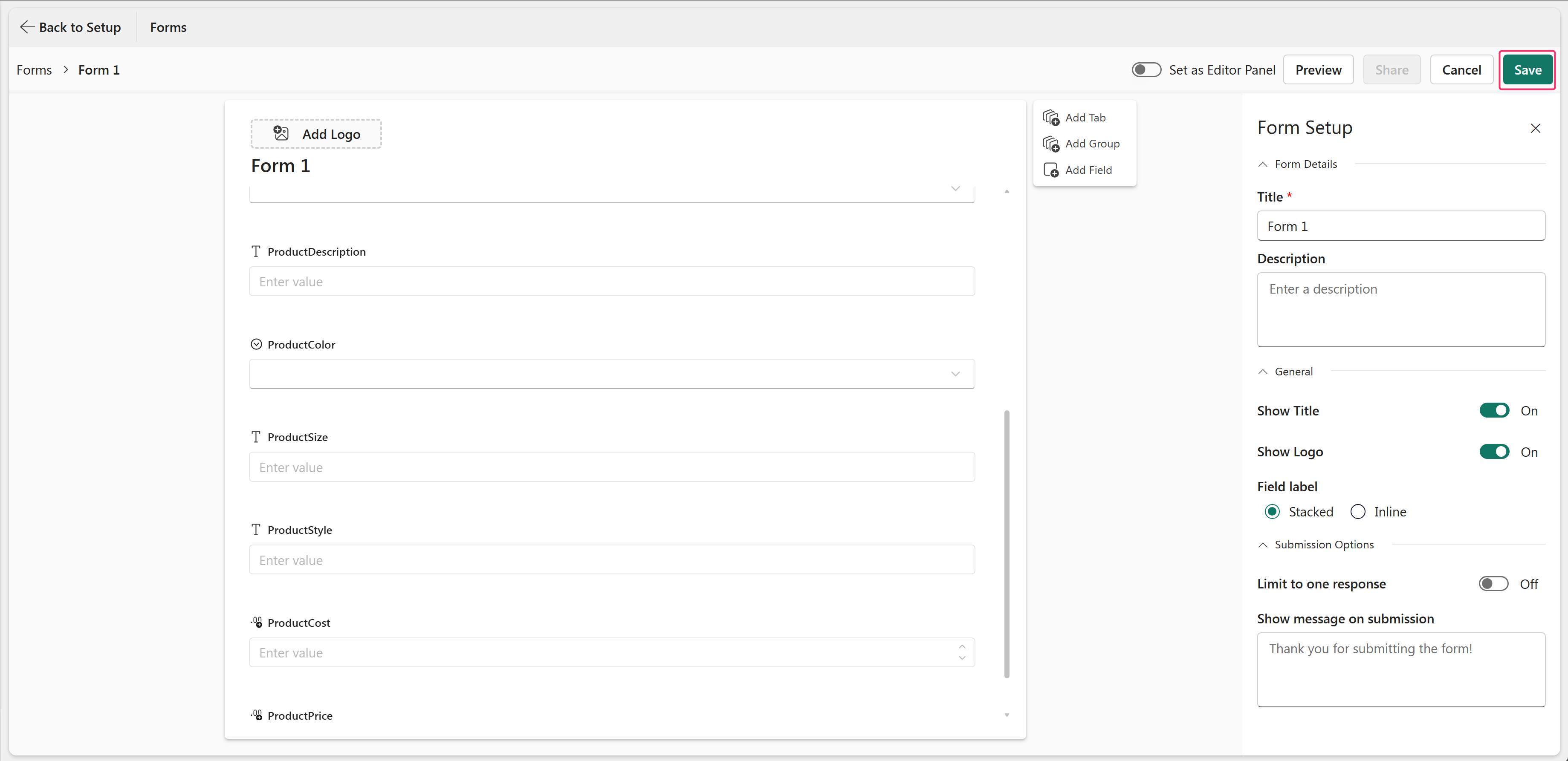Click the ProductDescription text type icon
Viewport: 1568px width, 761px height.
tap(256, 251)
